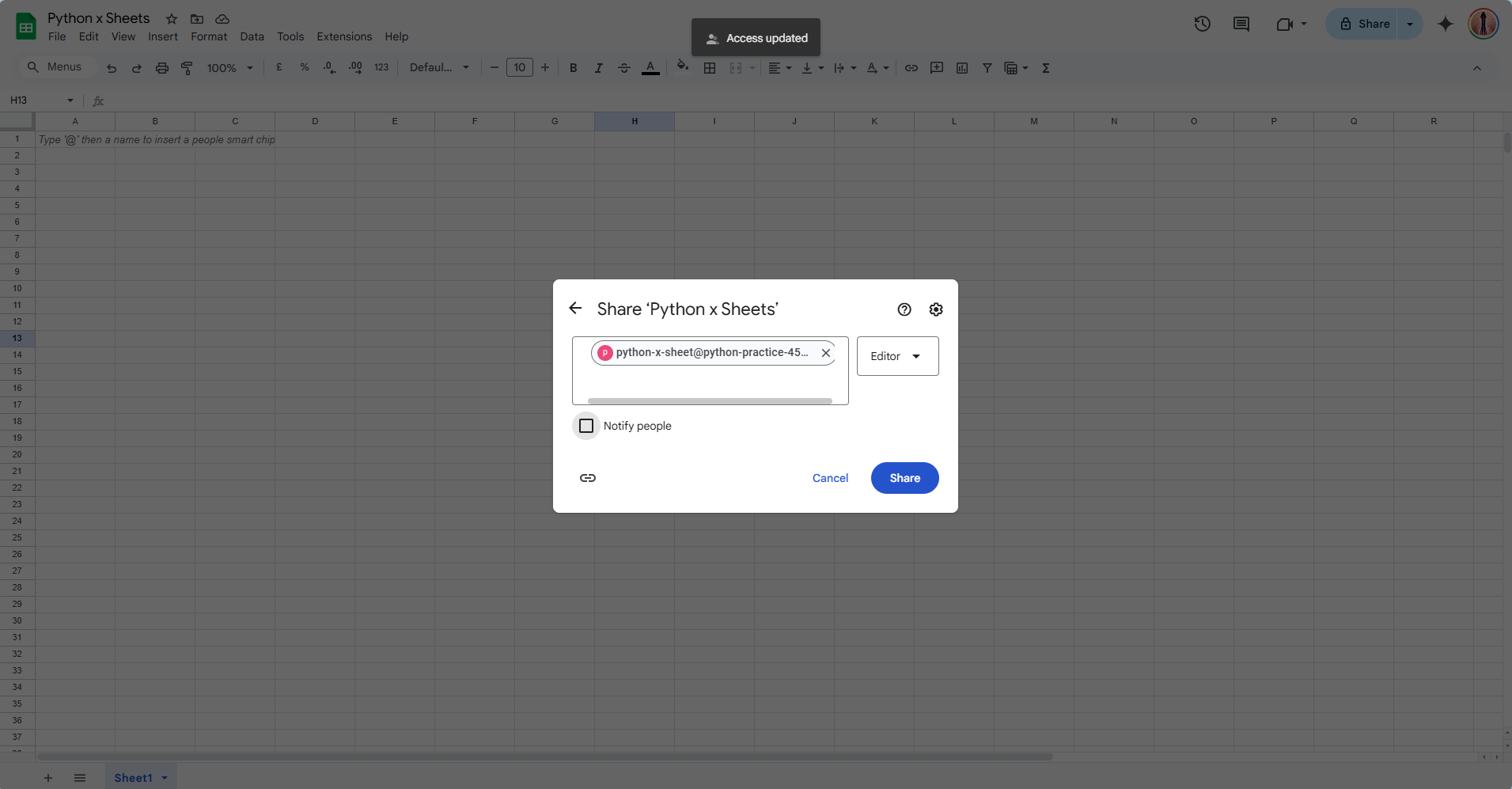Copy link icon in Share dialog
1512x789 pixels.
click(x=588, y=478)
